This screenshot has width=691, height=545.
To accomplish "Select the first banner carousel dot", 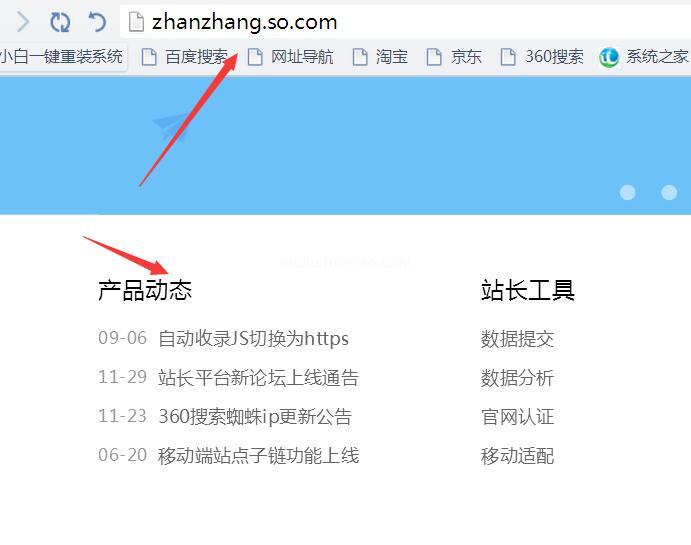I will tap(628, 193).
